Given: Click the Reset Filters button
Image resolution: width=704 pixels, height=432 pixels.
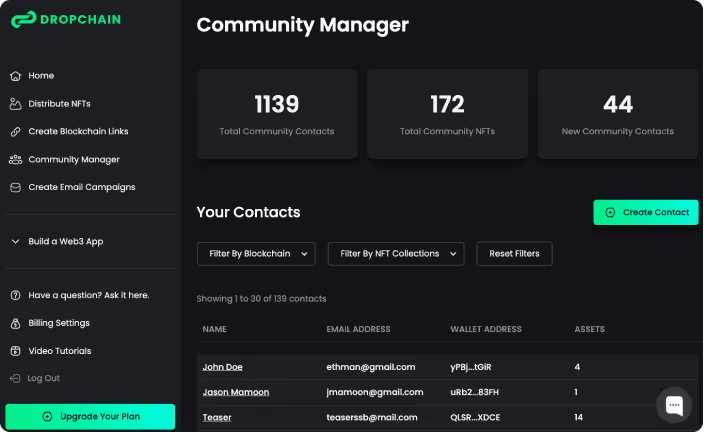Looking at the screenshot, I should tap(514, 254).
